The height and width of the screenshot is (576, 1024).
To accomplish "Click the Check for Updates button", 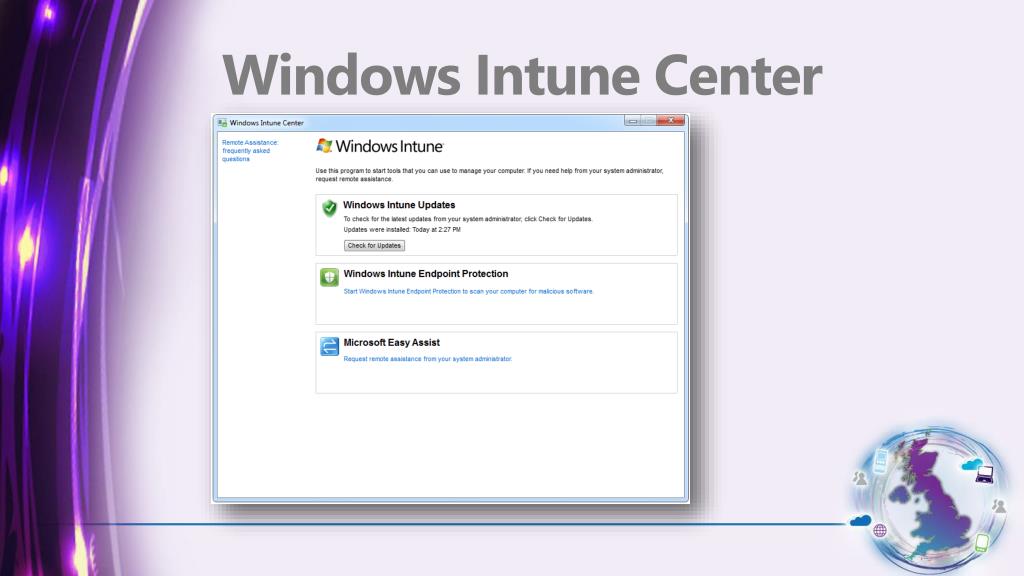I will [374, 246].
